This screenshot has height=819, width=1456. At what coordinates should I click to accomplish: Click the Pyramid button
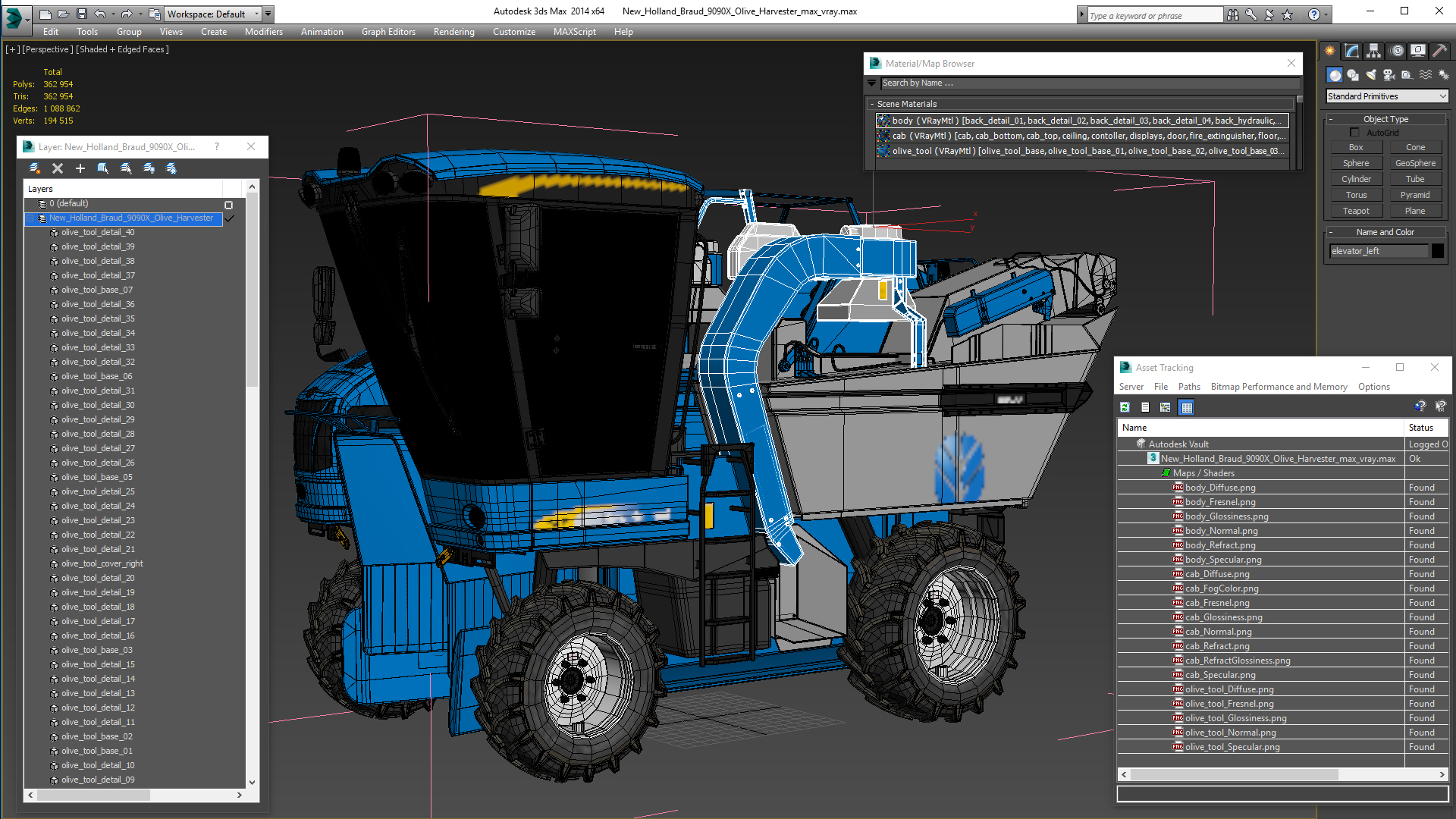1415,195
